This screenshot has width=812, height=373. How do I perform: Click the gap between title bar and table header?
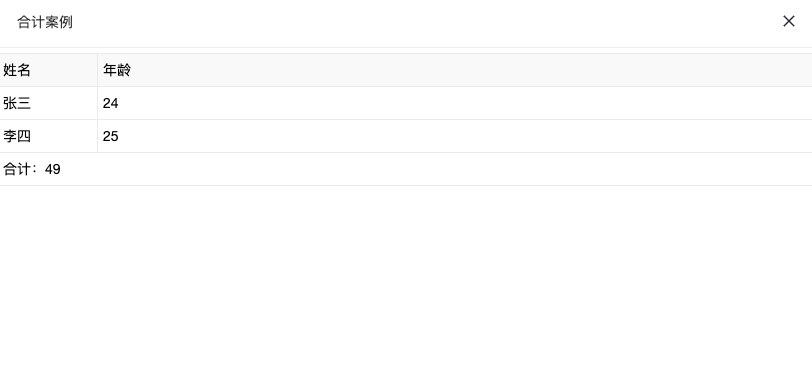click(406, 50)
